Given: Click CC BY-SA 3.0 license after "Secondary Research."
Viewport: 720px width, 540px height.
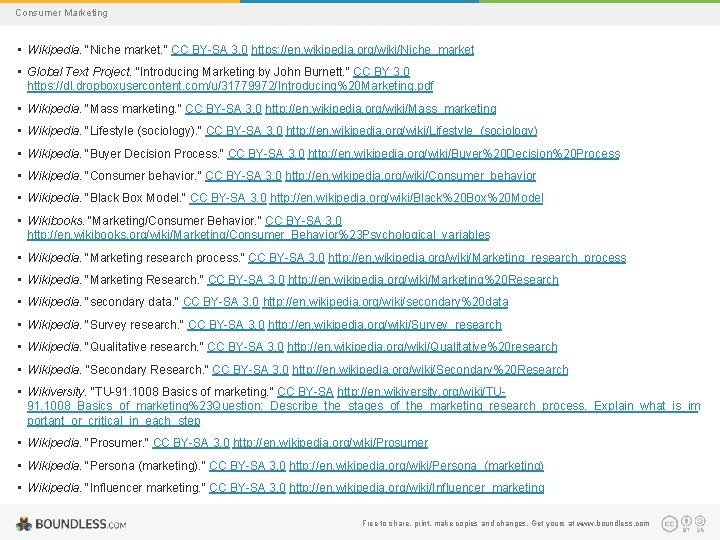Looking at the screenshot, I should click(x=250, y=370).
